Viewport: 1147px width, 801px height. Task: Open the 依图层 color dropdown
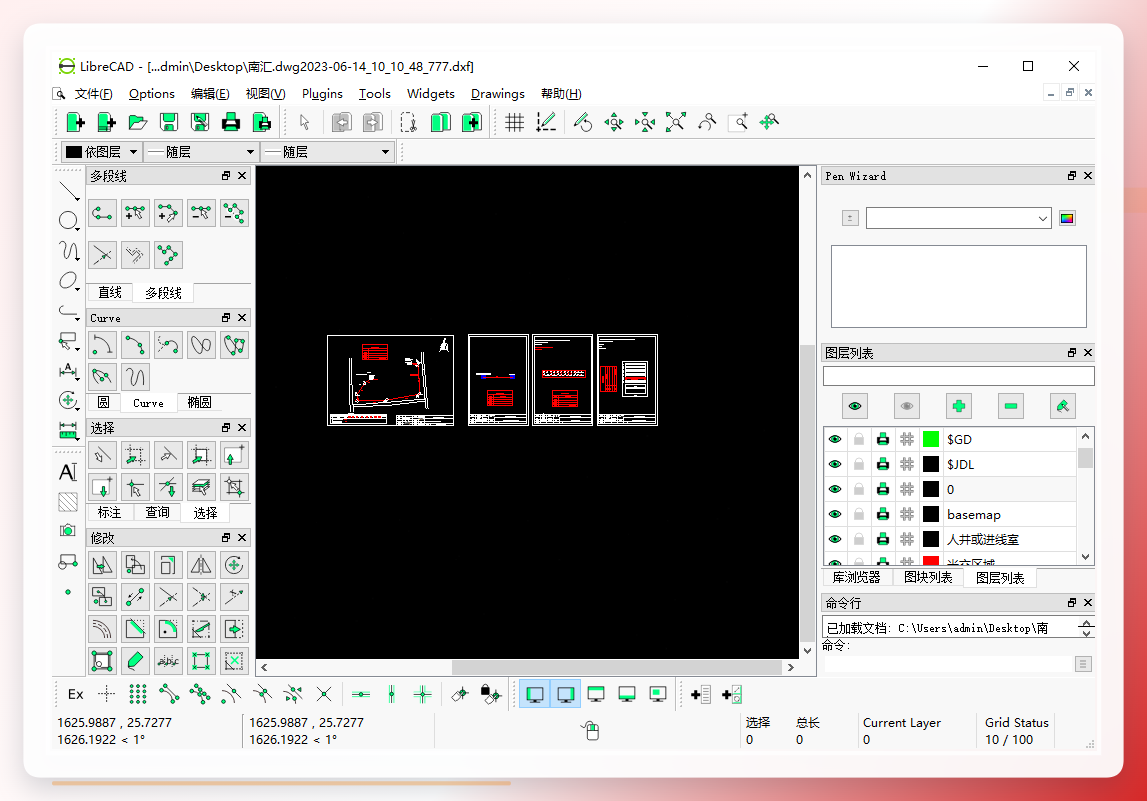pos(102,152)
